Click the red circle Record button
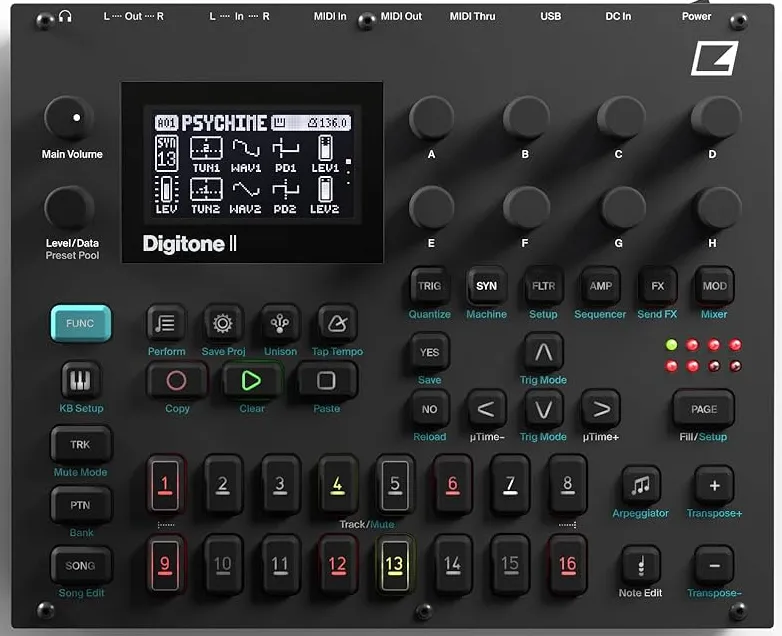 [x=177, y=381]
